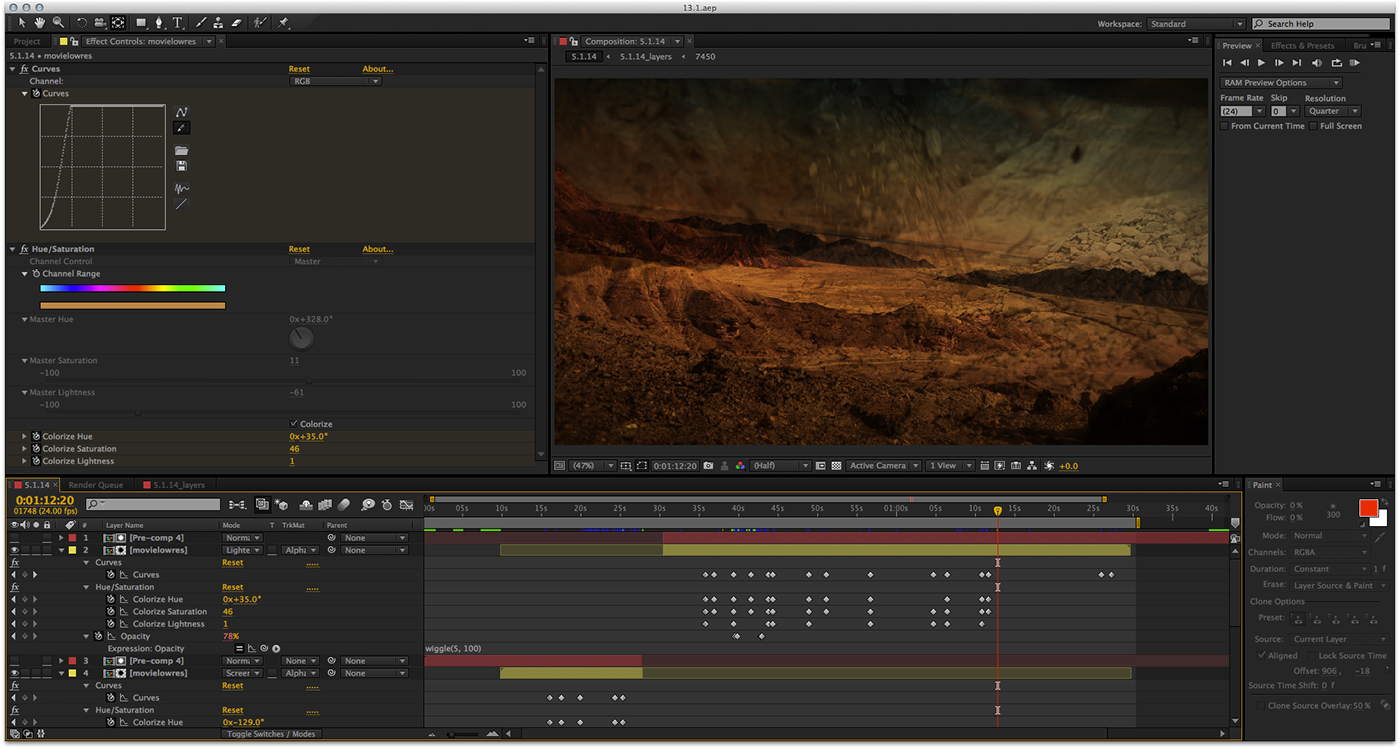Enable Full Screen checkbox

click(x=1314, y=126)
